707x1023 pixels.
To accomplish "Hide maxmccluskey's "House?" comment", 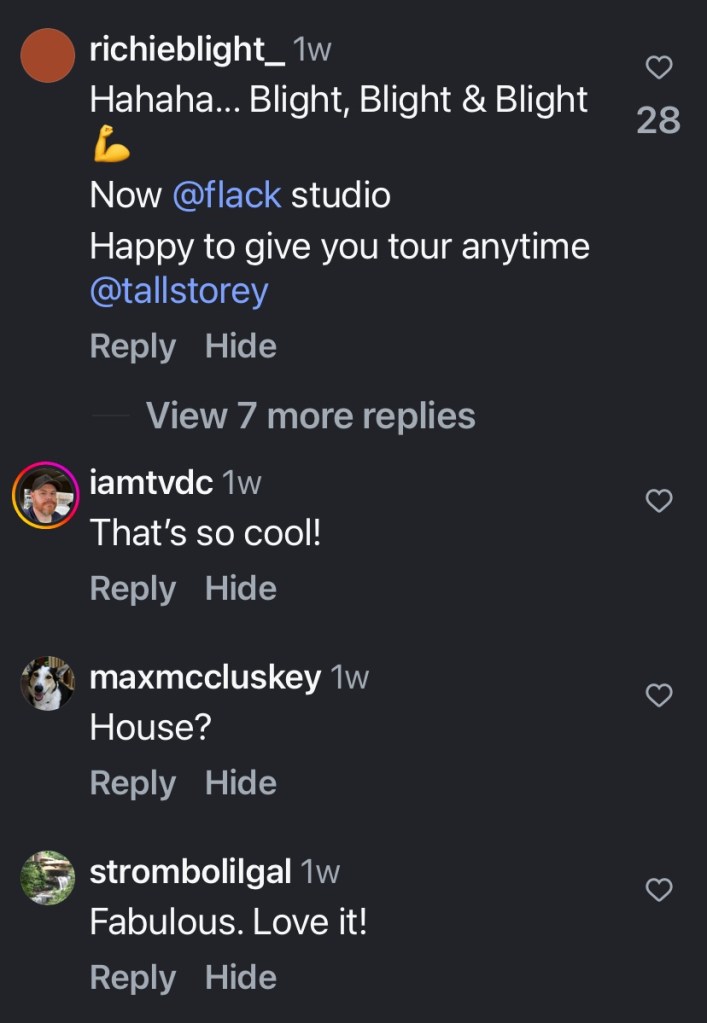I will pyautogui.click(x=241, y=783).
